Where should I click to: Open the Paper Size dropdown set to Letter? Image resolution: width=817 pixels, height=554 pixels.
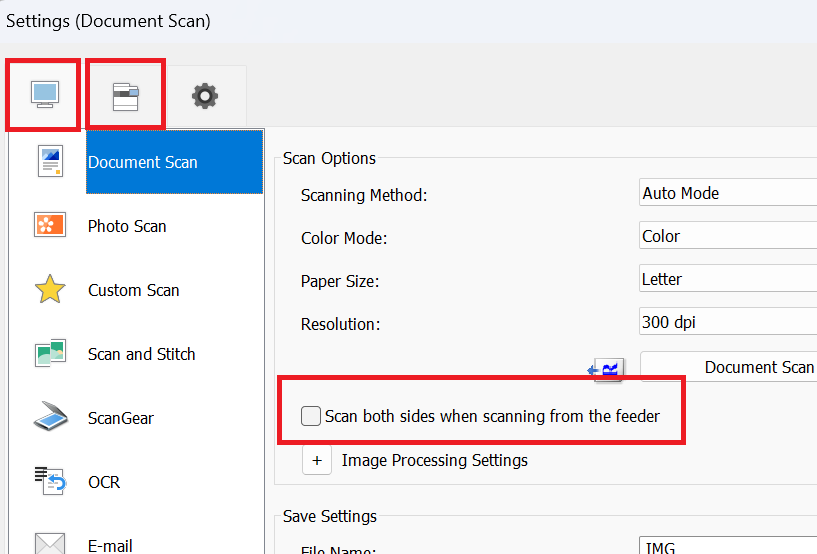[728, 280]
